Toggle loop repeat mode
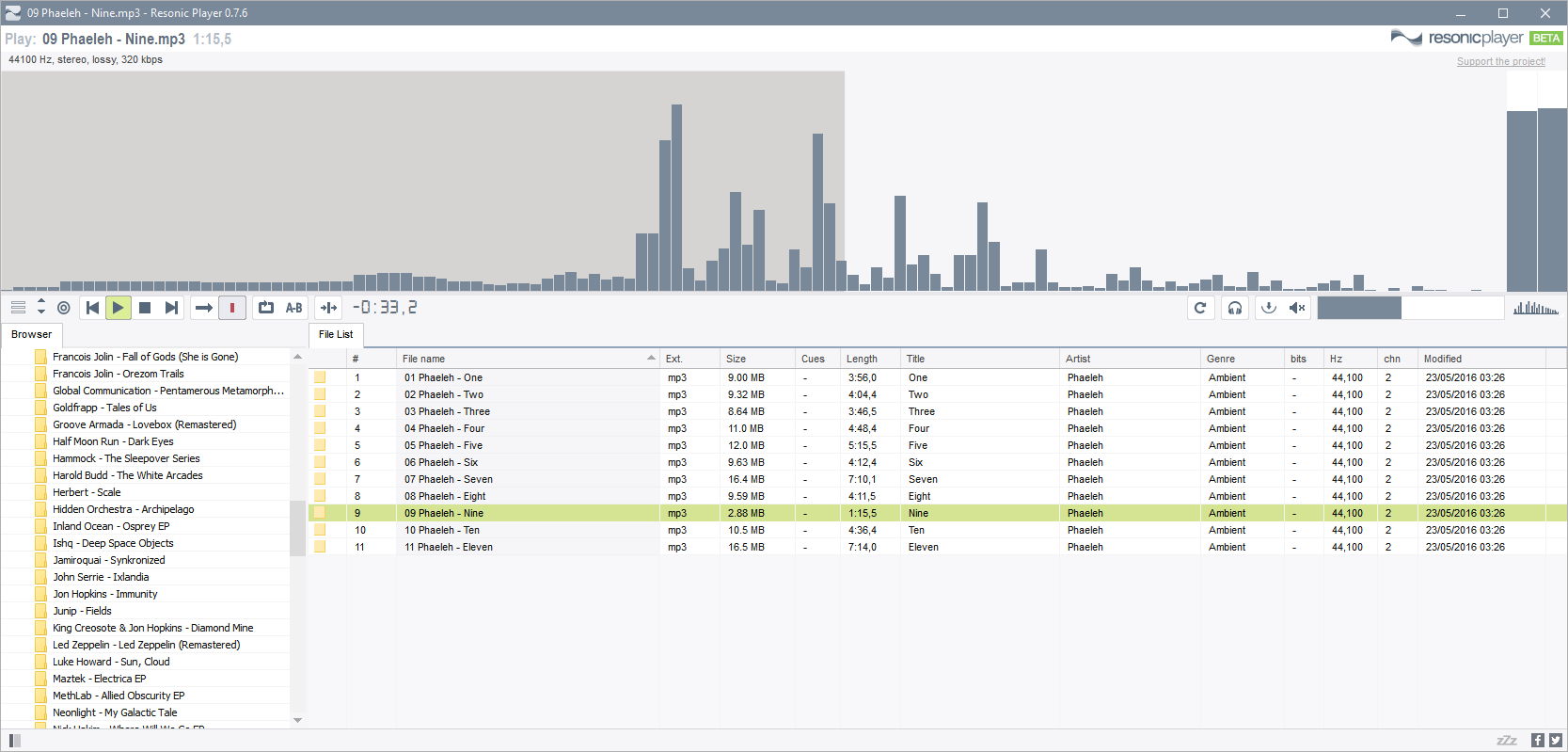The image size is (1568, 752). point(266,308)
